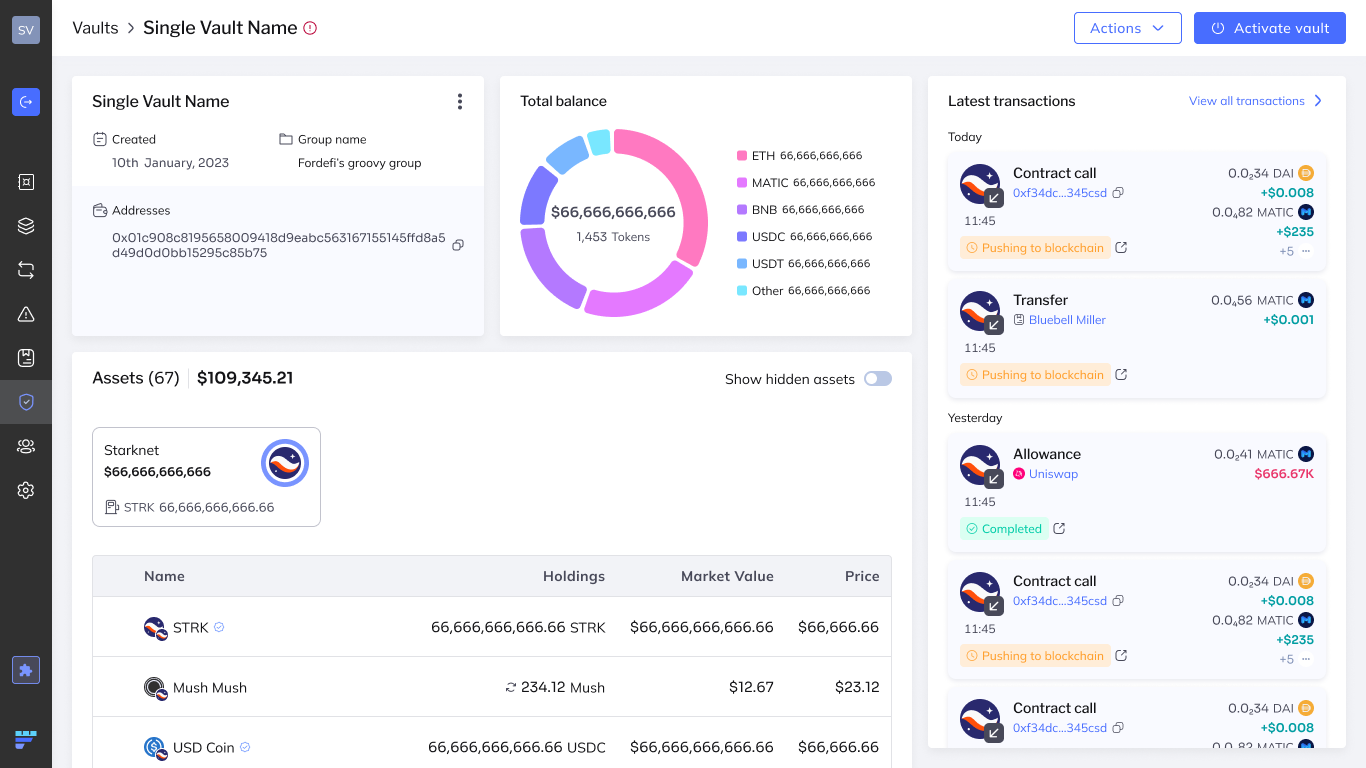Go to Vaults breadcrumb
Viewport: 1366px width, 768px height.
click(x=95, y=28)
